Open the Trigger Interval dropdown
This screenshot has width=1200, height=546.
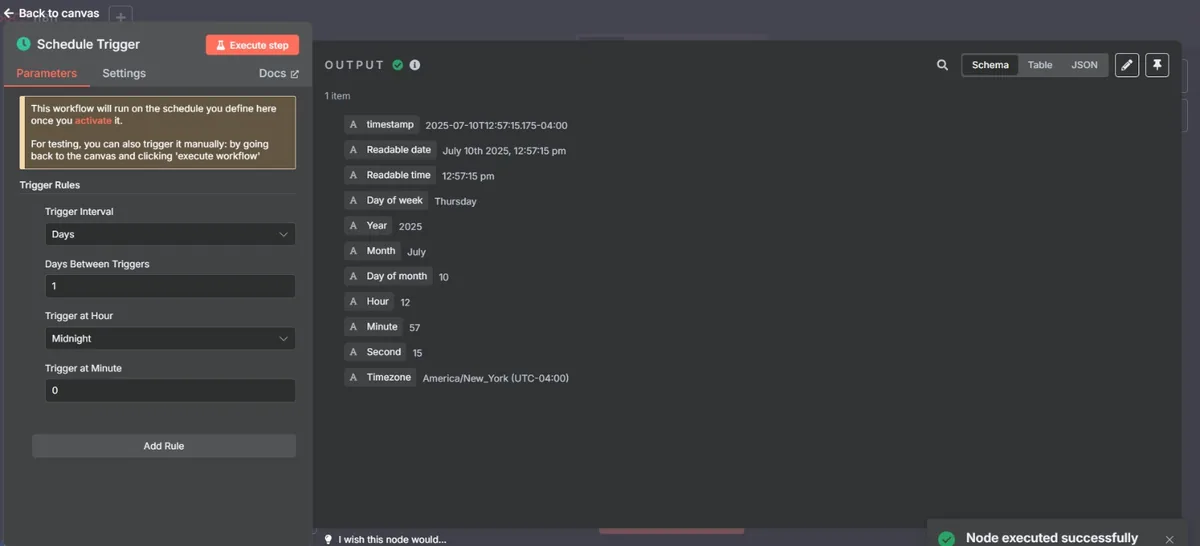coord(170,234)
